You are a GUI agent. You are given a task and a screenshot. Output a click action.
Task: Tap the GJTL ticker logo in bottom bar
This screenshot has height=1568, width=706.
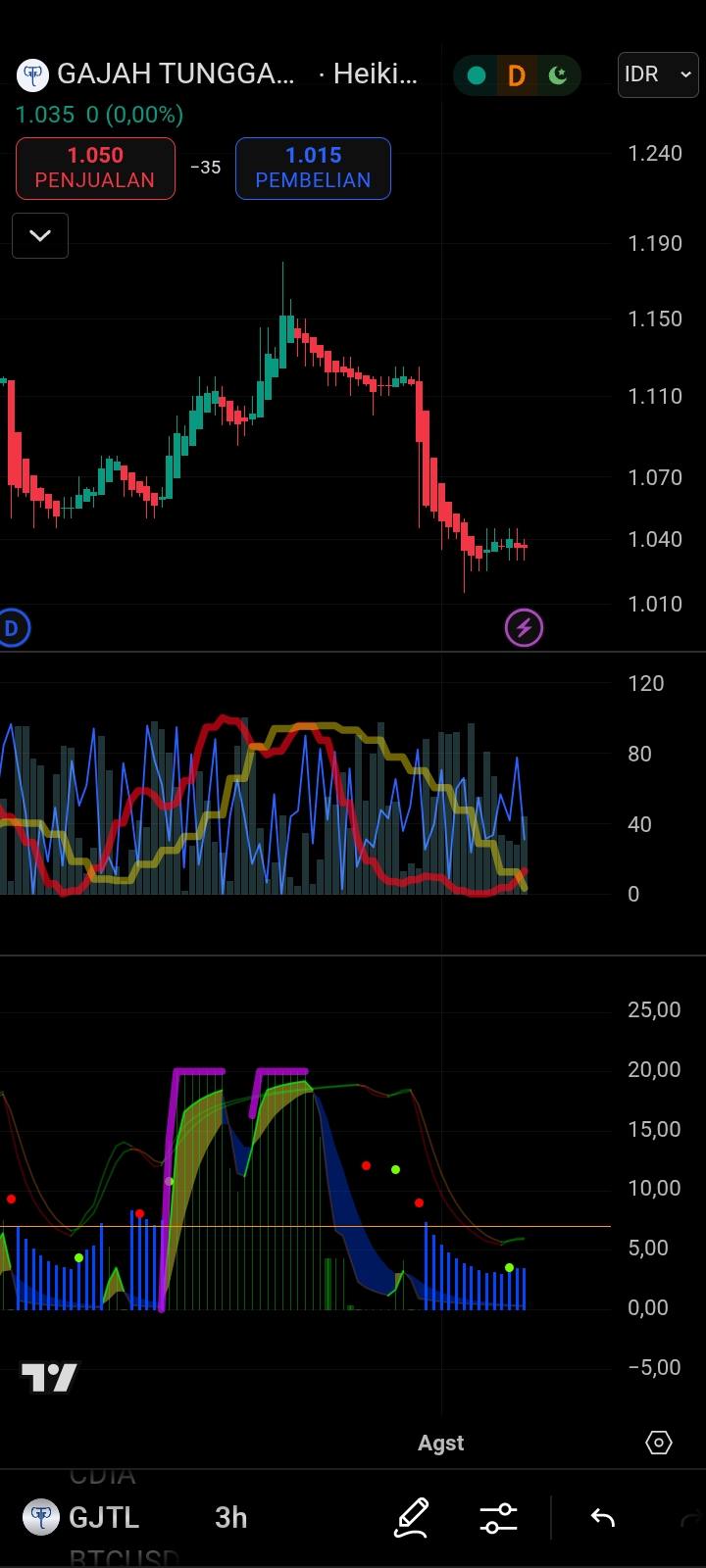(40, 1517)
